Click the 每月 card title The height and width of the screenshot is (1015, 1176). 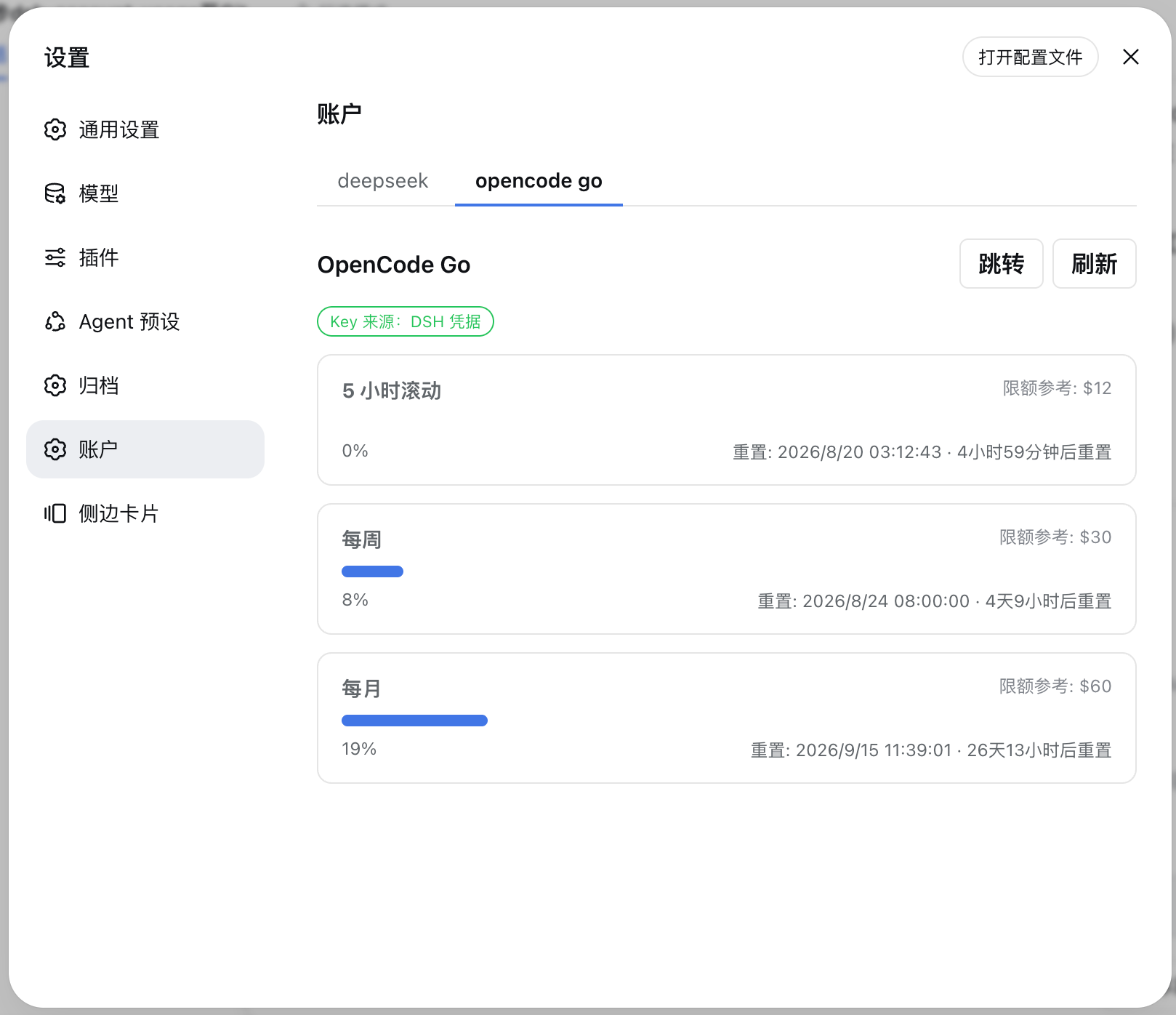tap(362, 689)
